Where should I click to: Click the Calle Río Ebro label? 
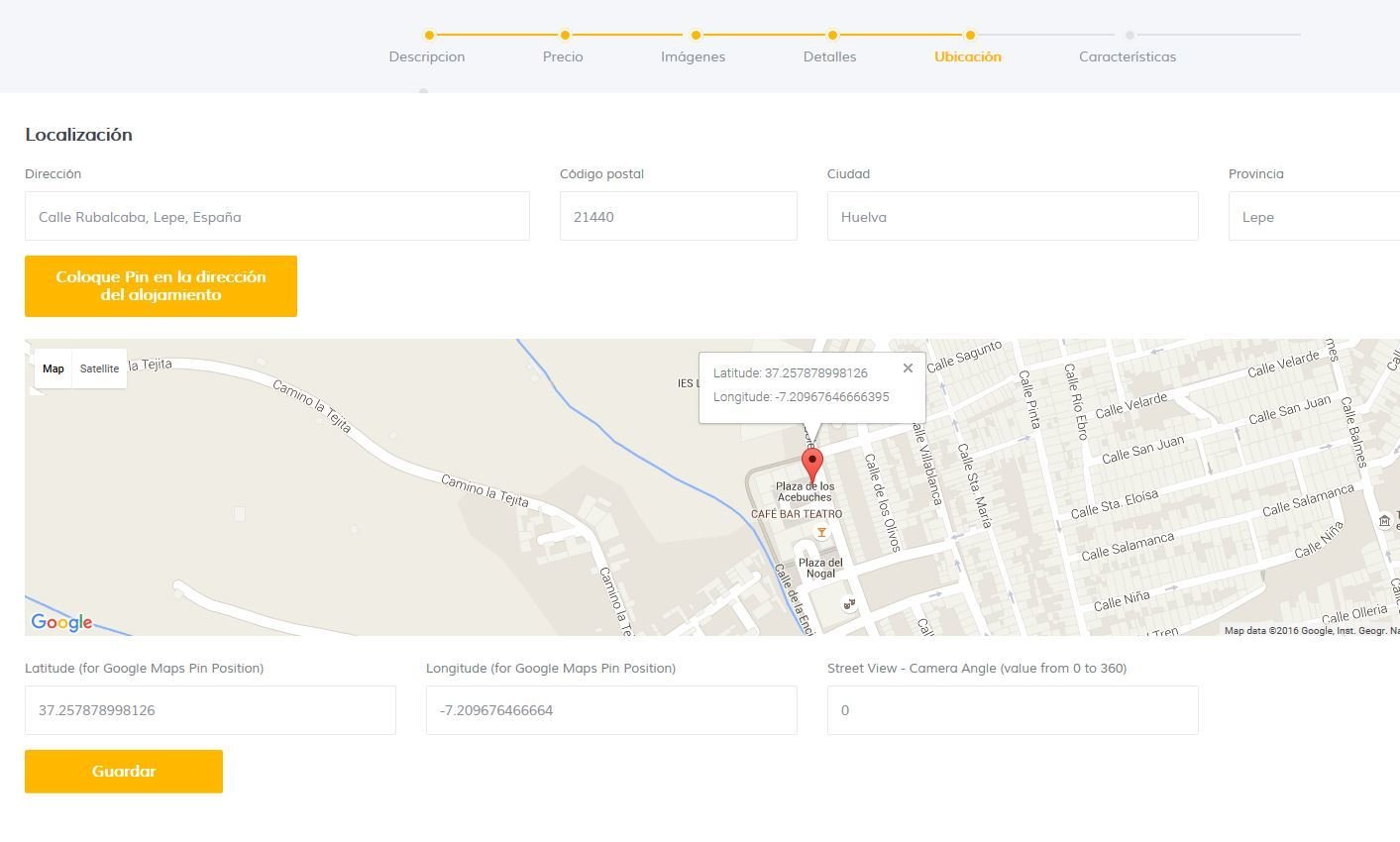coord(1076,401)
